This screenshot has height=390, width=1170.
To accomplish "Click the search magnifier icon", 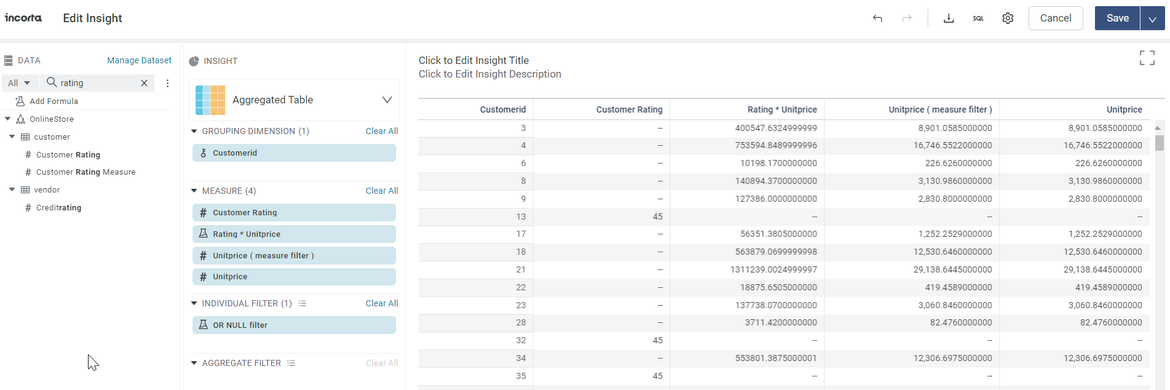I will tap(51, 83).
